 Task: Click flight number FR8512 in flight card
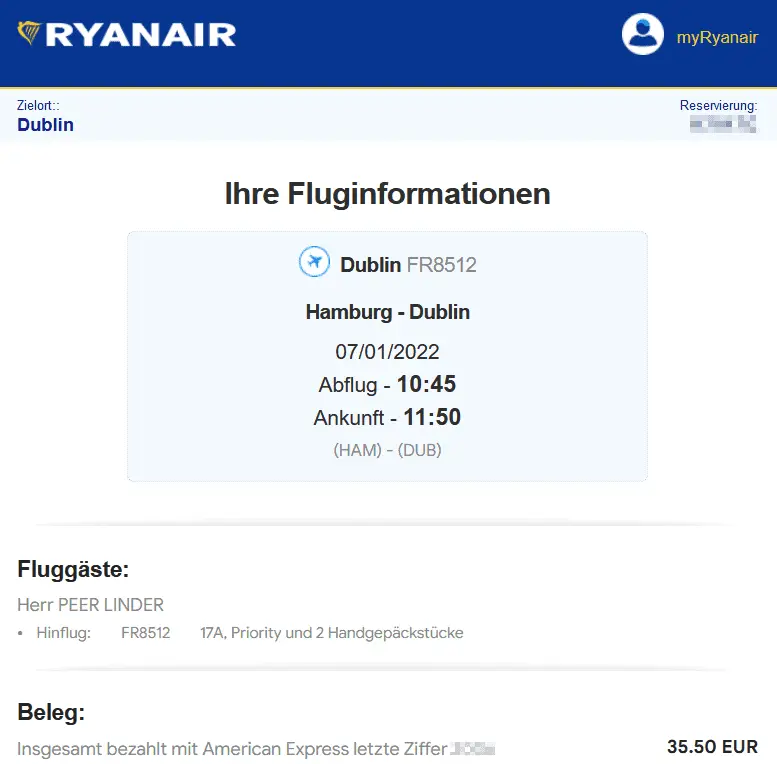coord(441,265)
